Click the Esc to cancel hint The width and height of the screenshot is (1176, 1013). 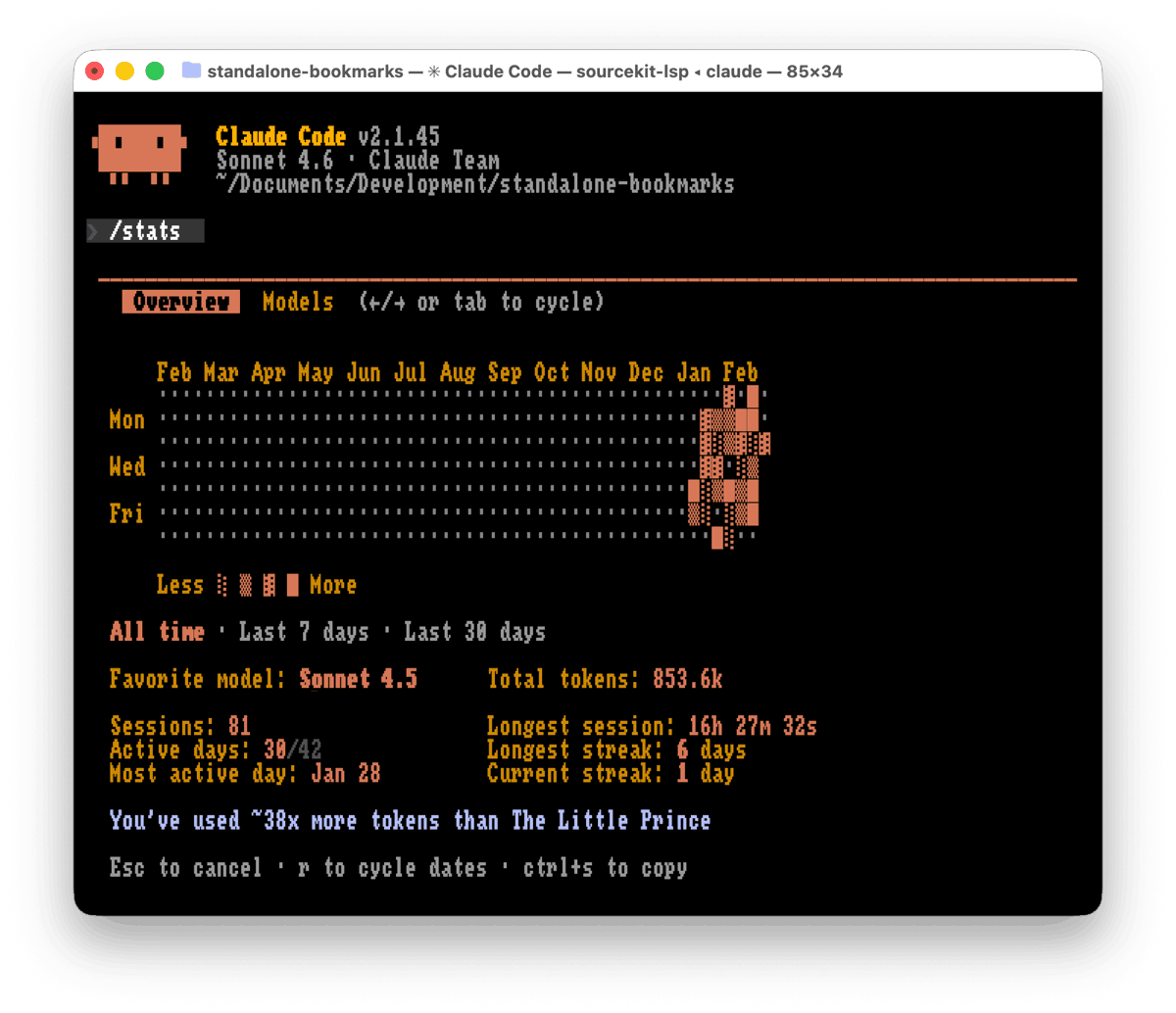186,867
